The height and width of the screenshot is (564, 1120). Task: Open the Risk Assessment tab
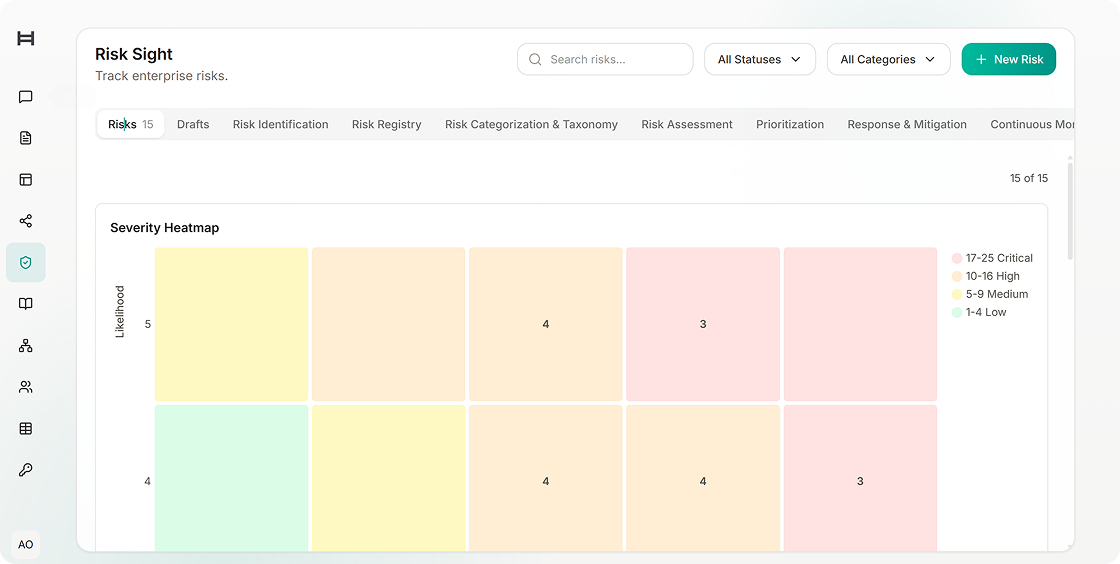[x=686, y=124]
